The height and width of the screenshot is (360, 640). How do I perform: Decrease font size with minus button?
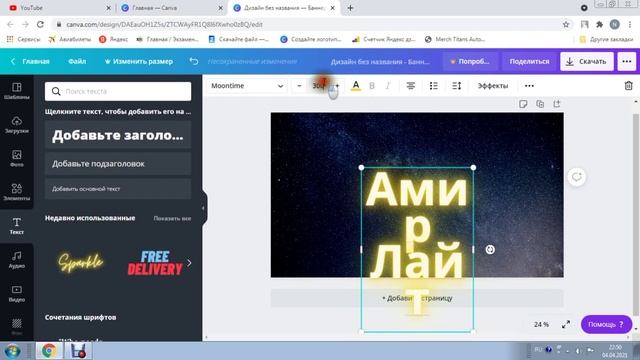[x=299, y=86]
